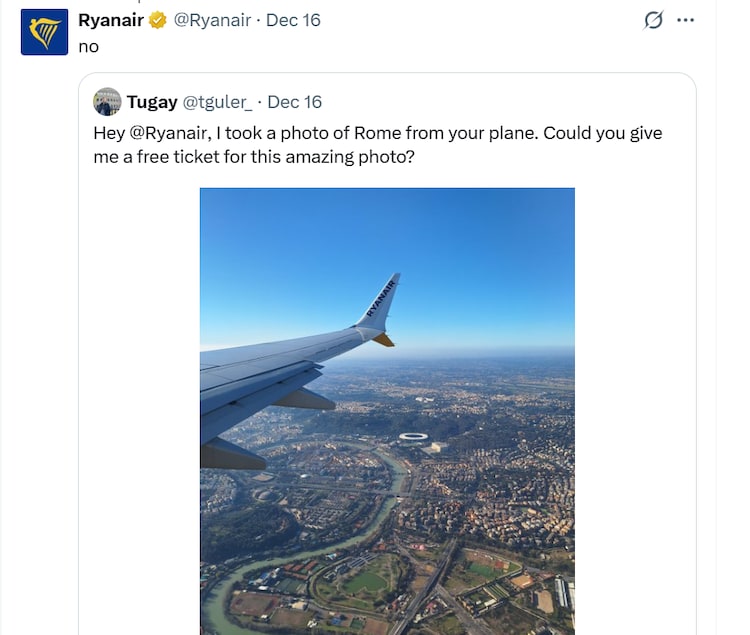
Task: Click the @Ryanair handle in the tweet header
Action: point(213,20)
